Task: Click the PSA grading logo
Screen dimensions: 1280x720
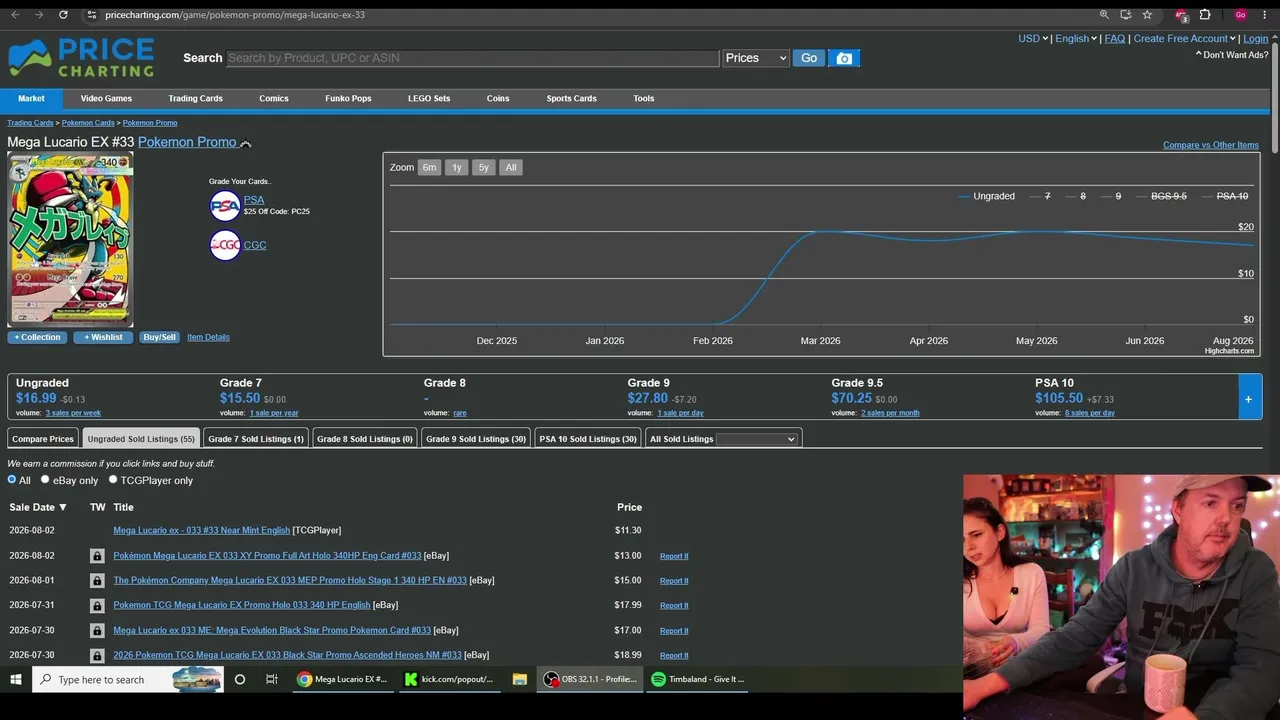Action: coord(225,206)
